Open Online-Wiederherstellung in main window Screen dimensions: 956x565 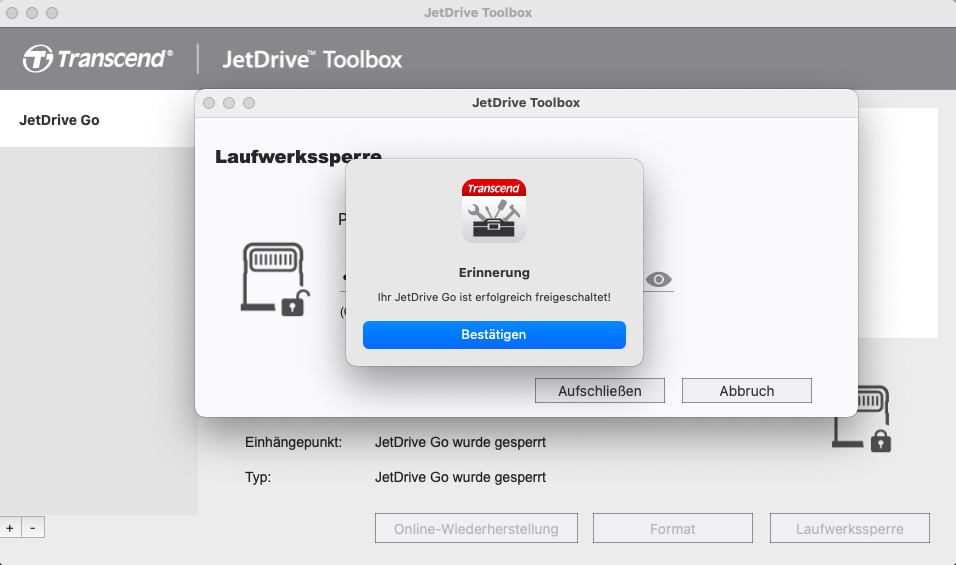[x=476, y=528]
